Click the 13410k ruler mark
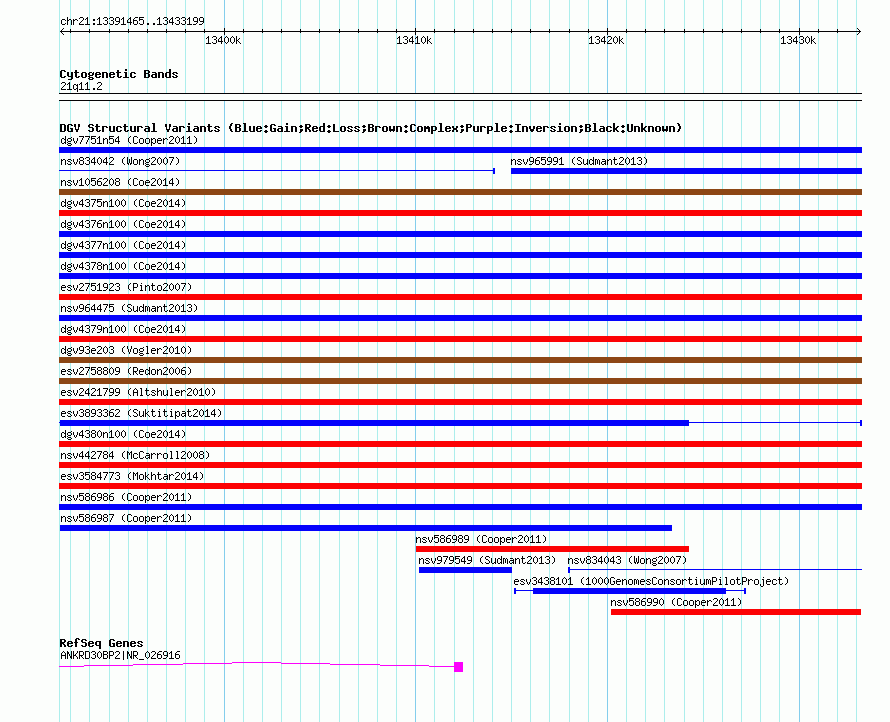Screen dimensions: 890x722 point(414,40)
